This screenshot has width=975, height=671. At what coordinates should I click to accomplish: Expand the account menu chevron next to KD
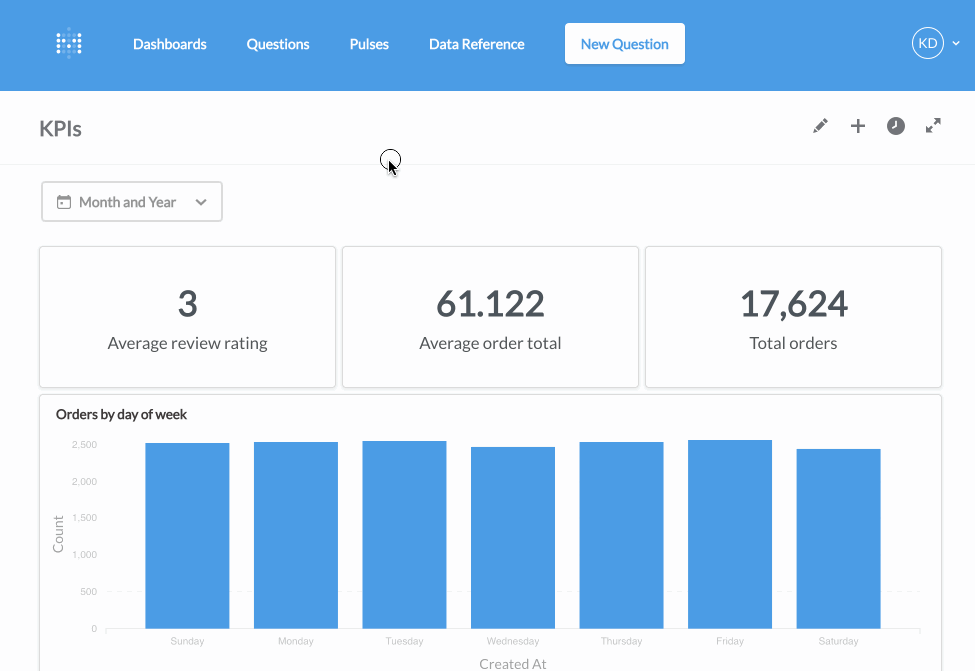click(957, 43)
